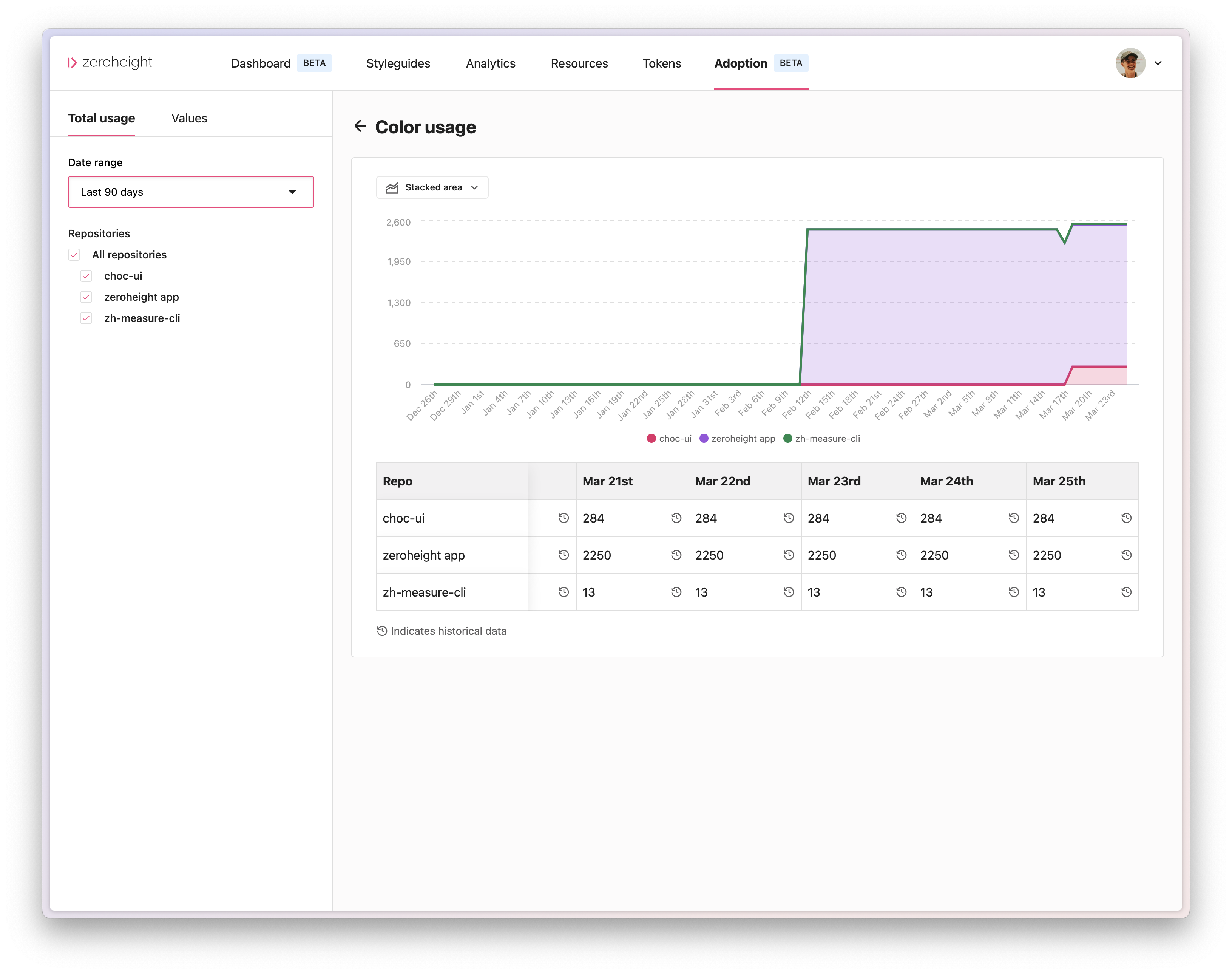The height and width of the screenshot is (974, 1232).
Task: Click history icon next to Indicates historical data
Action: tap(382, 631)
